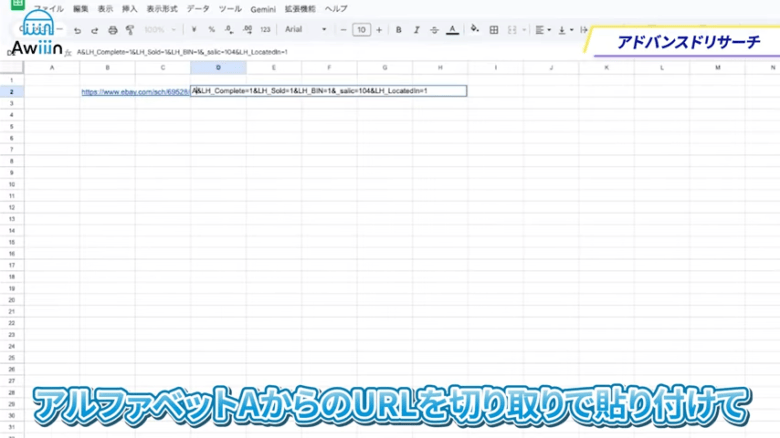The width and height of the screenshot is (780, 438).
Task: Select column G header
Action: coord(385,67)
